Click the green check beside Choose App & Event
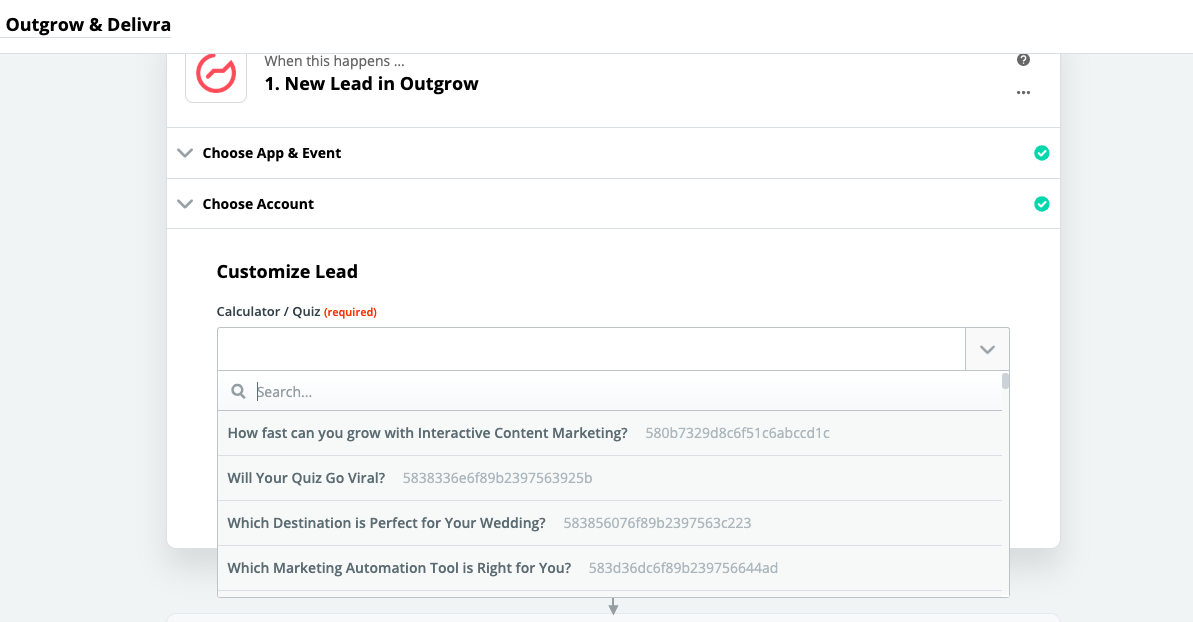Image resolution: width=1193 pixels, height=622 pixels. tap(1042, 153)
